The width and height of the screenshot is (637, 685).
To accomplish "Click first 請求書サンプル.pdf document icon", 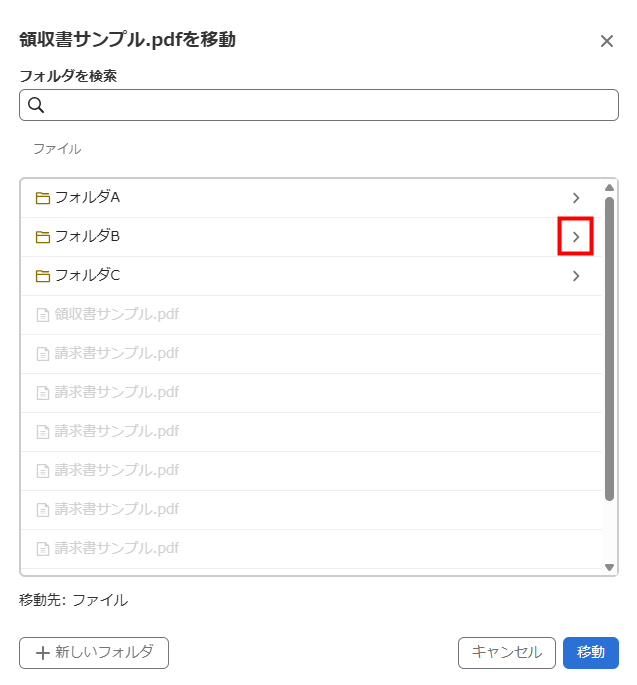I will click(x=42, y=353).
